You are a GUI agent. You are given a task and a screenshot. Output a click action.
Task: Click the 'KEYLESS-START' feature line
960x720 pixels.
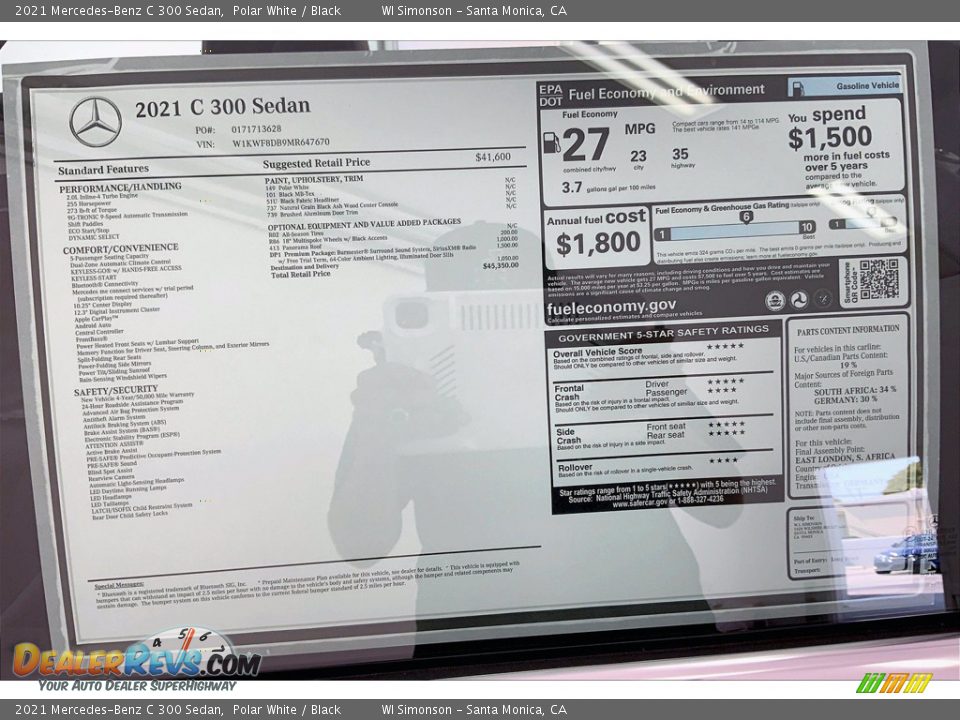pos(94,278)
